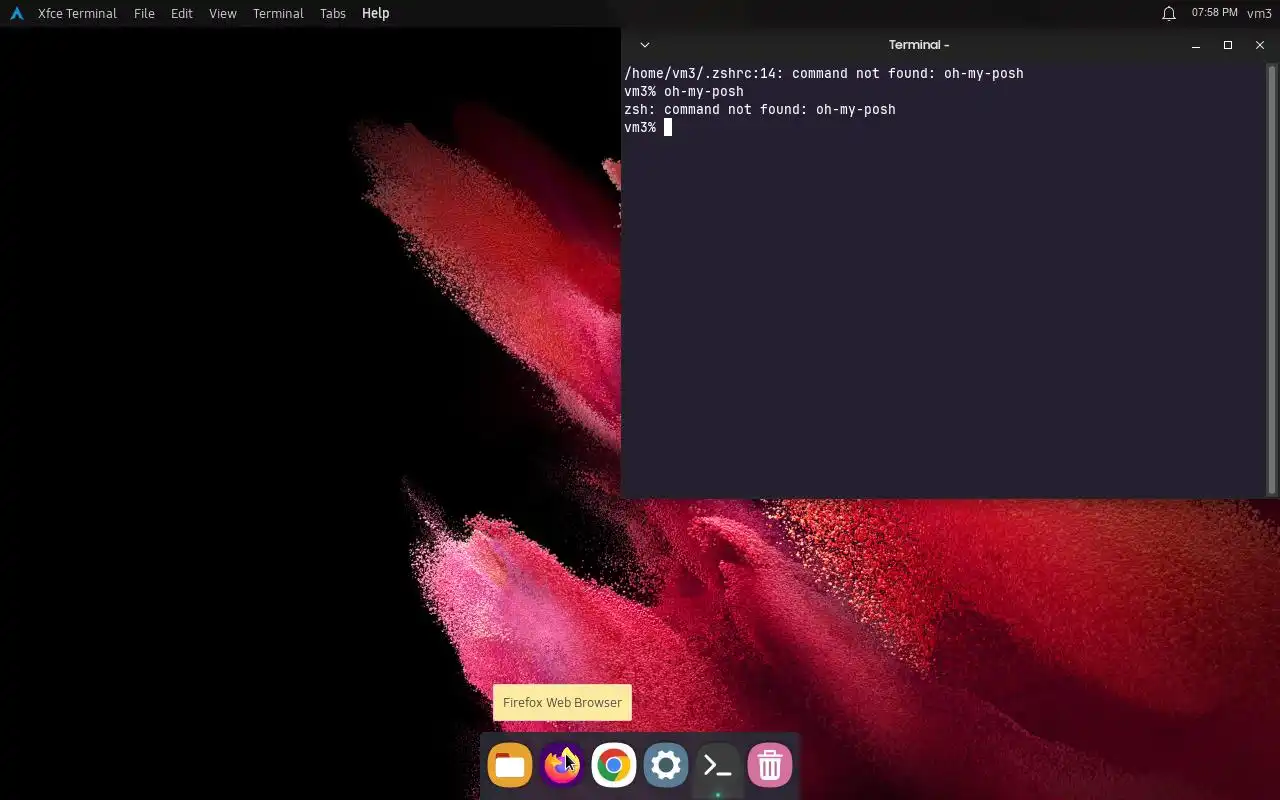The image size is (1280, 800).
Task: Open the Edit menu
Action: [x=181, y=13]
